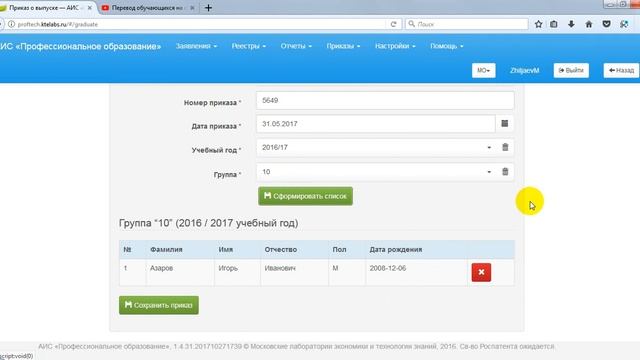Switch to Перевод обучающихся tab
This screenshot has height=360, width=640.
pyautogui.click(x=147, y=8)
